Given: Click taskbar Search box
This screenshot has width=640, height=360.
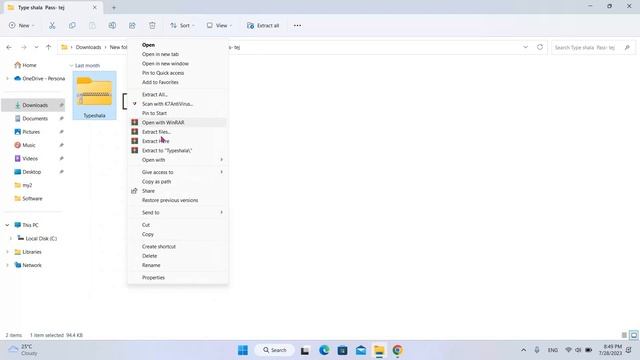Looking at the screenshot, I should click(274, 350).
